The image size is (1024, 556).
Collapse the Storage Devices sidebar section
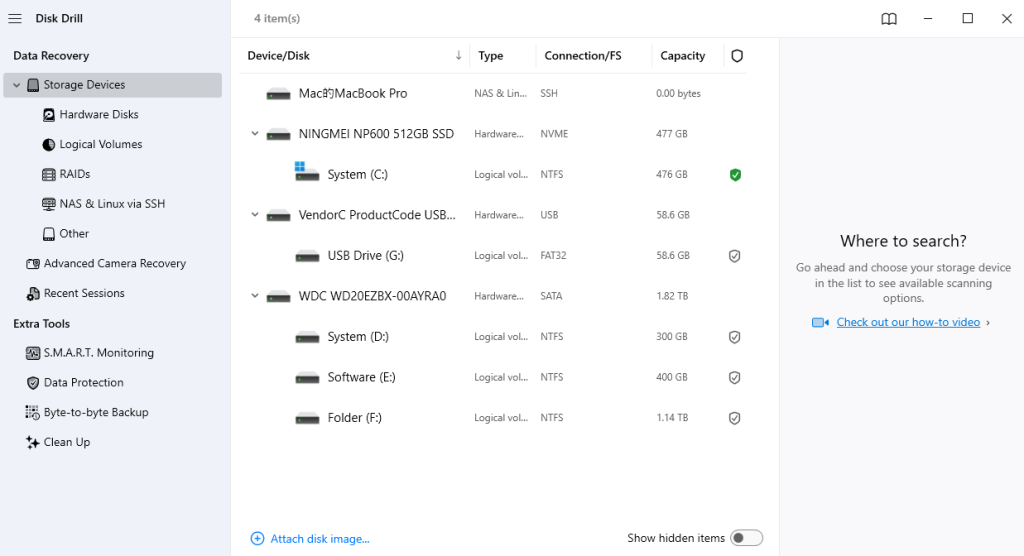pyautogui.click(x=16, y=85)
